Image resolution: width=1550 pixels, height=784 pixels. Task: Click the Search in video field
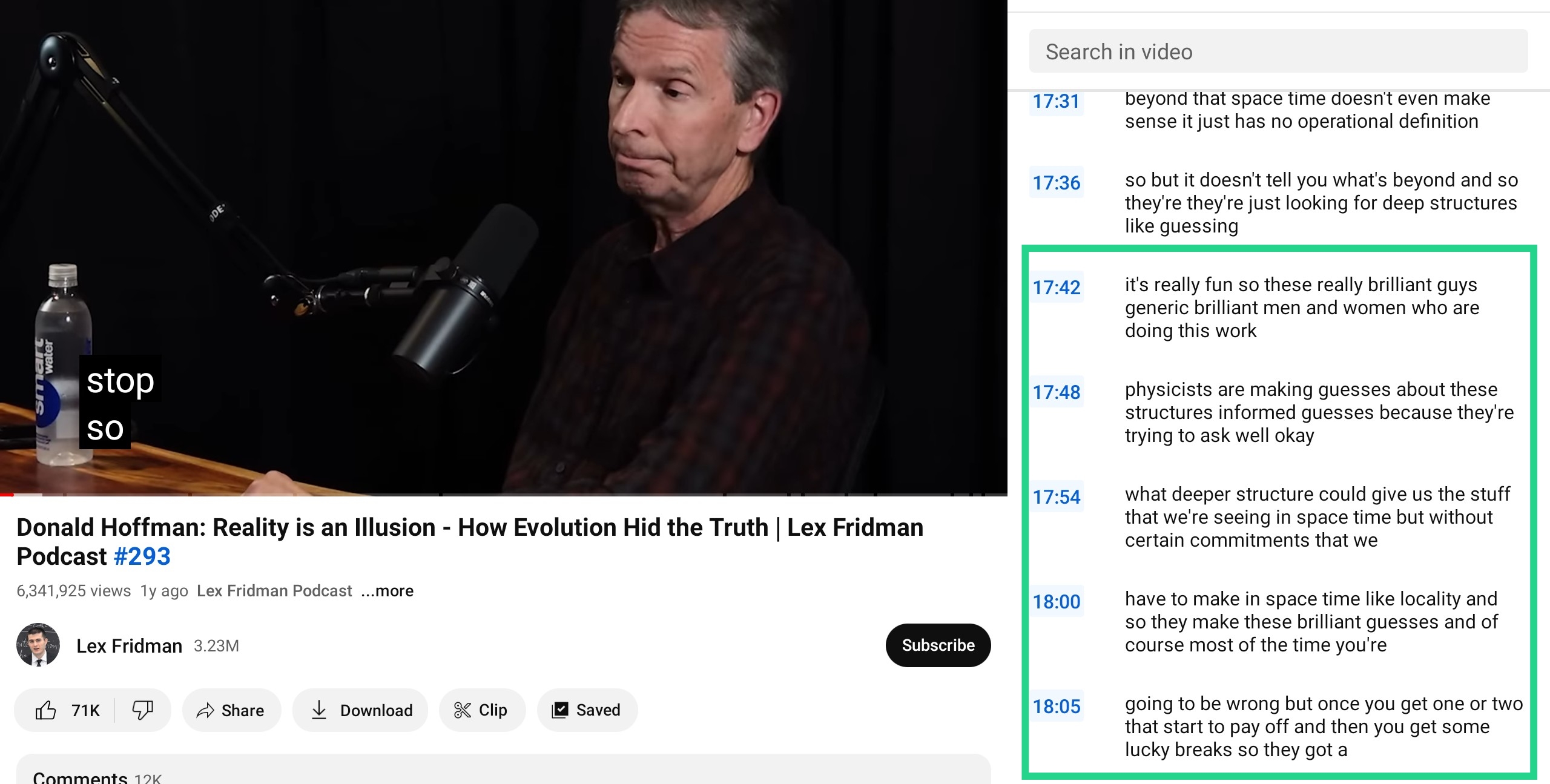tap(1278, 51)
